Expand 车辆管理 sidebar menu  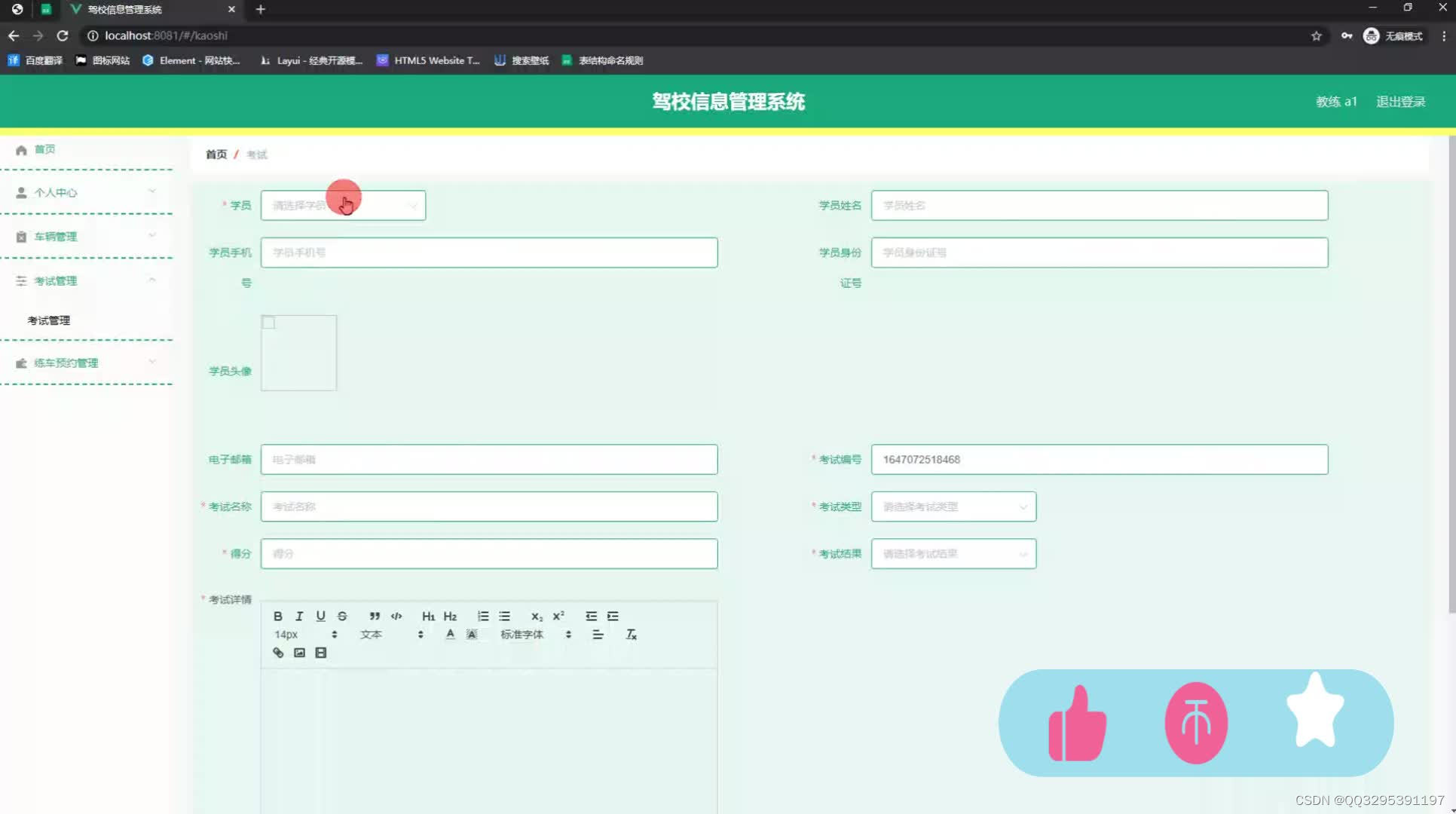click(87, 236)
